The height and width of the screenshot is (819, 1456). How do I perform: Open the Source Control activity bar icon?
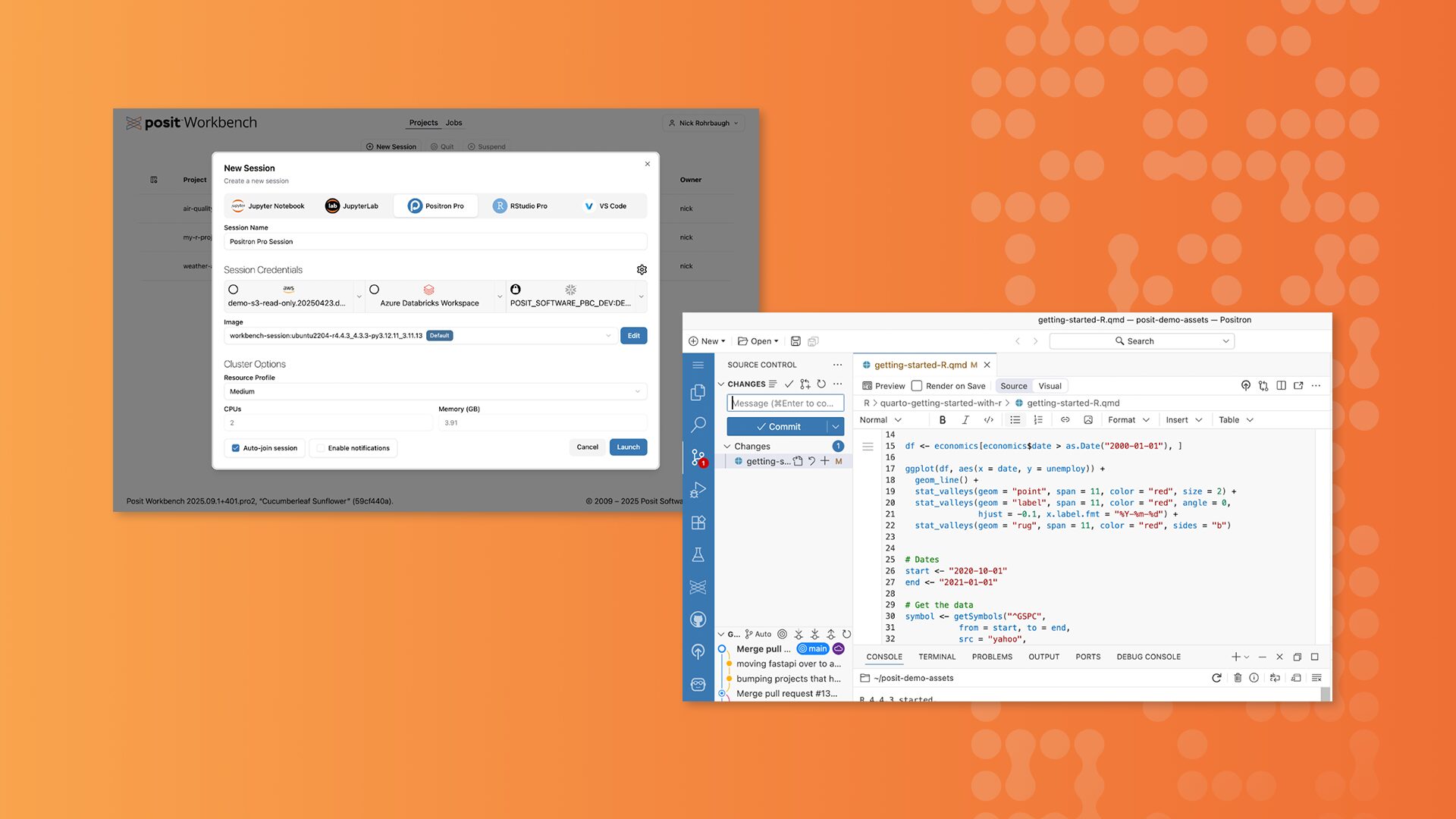coord(698,457)
